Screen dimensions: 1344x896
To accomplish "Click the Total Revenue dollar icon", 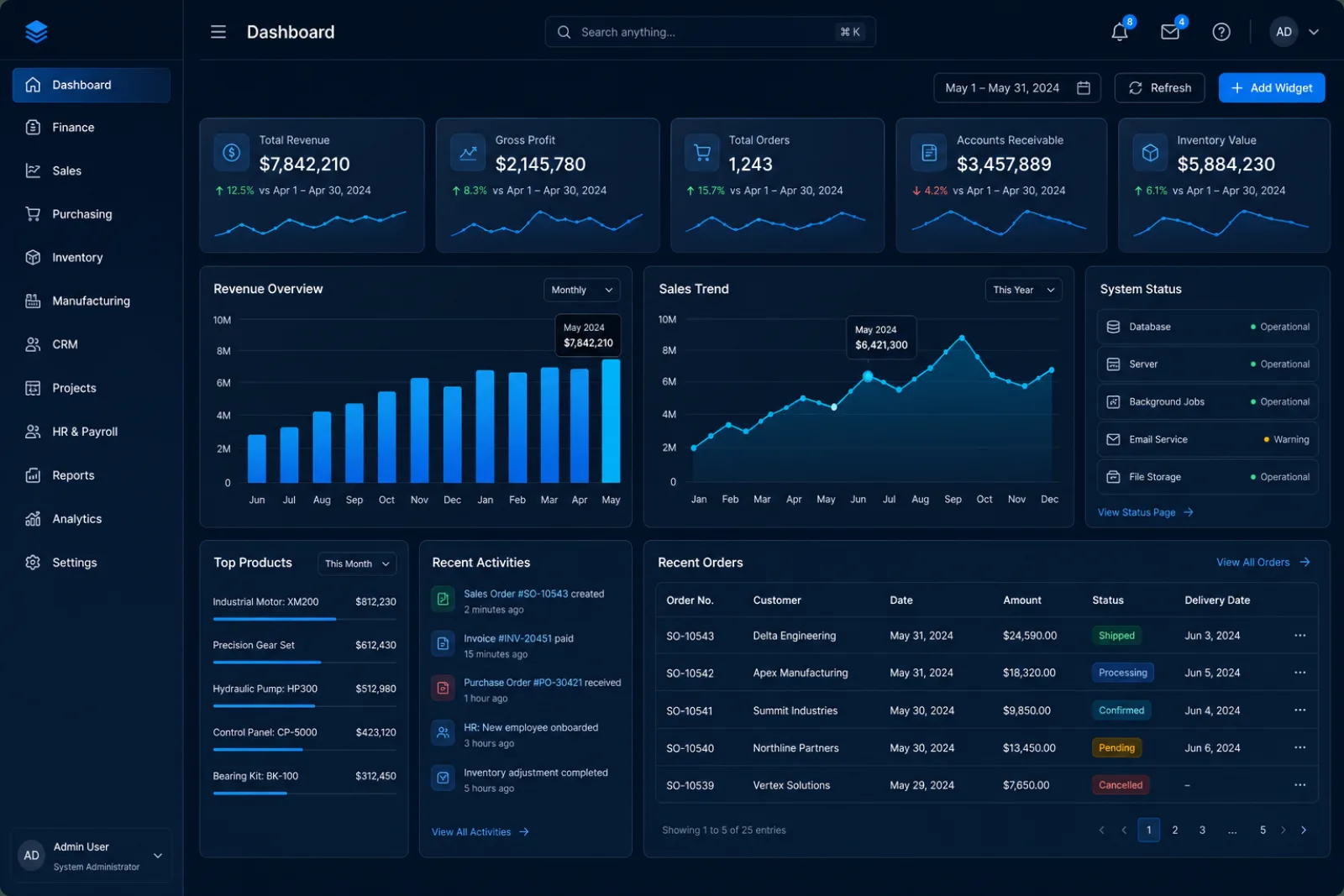I will [x=232, y=153].
